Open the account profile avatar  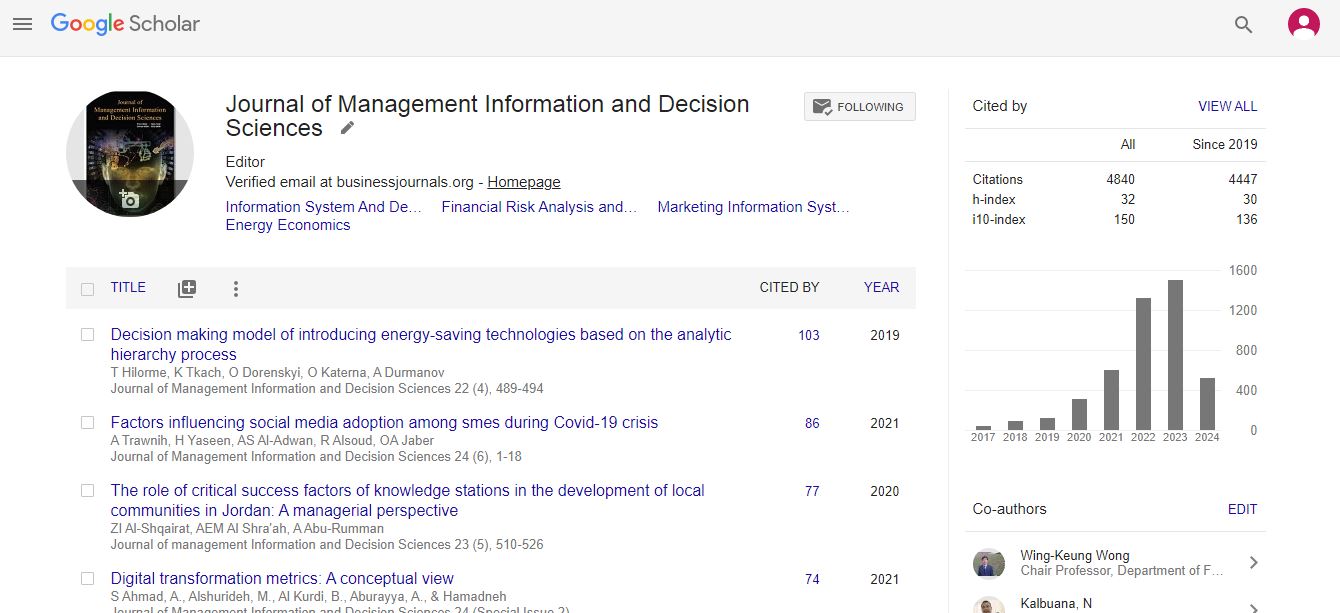coord(1303,24)
